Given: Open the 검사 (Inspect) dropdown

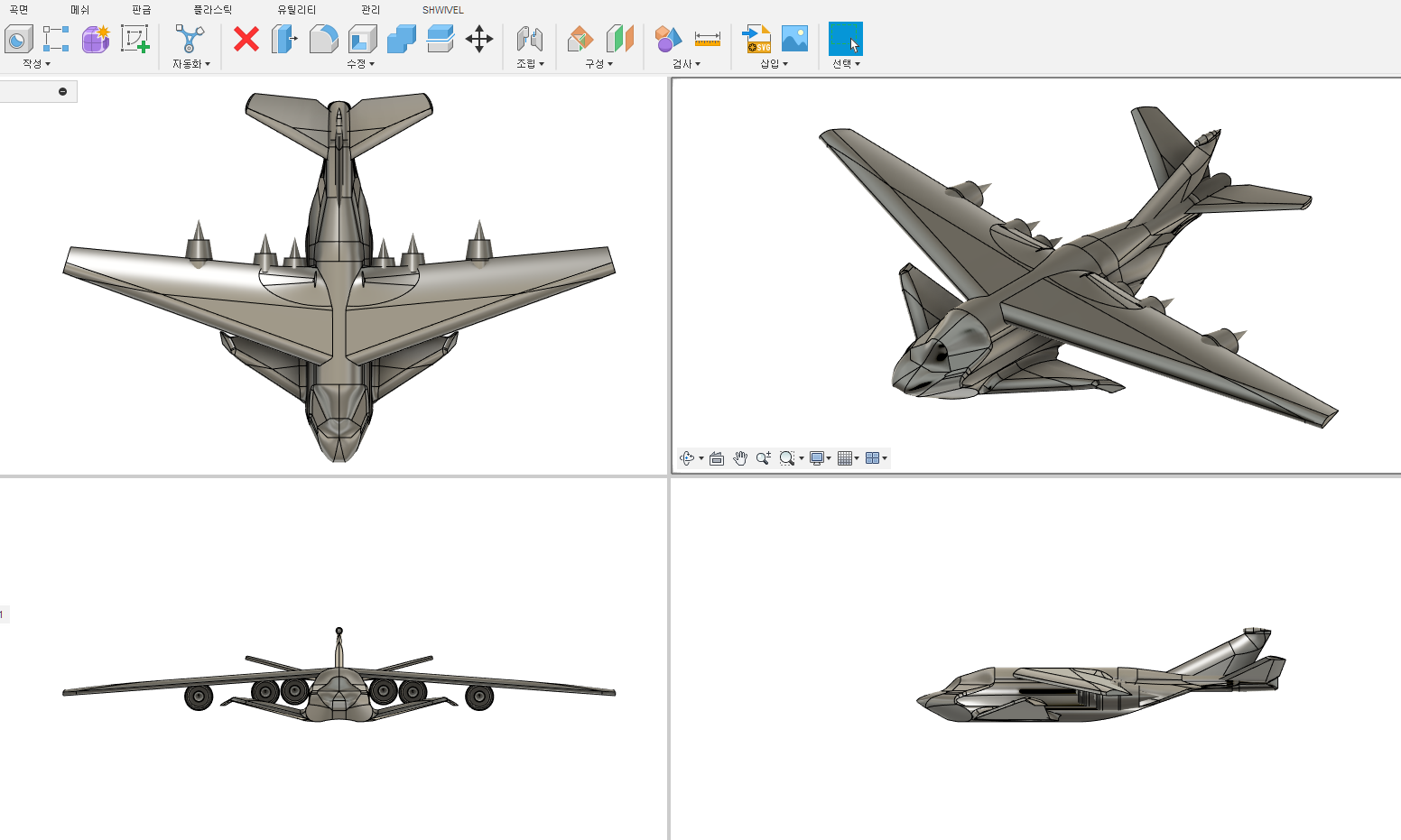Looking at the screenshot, I should 686,64.
